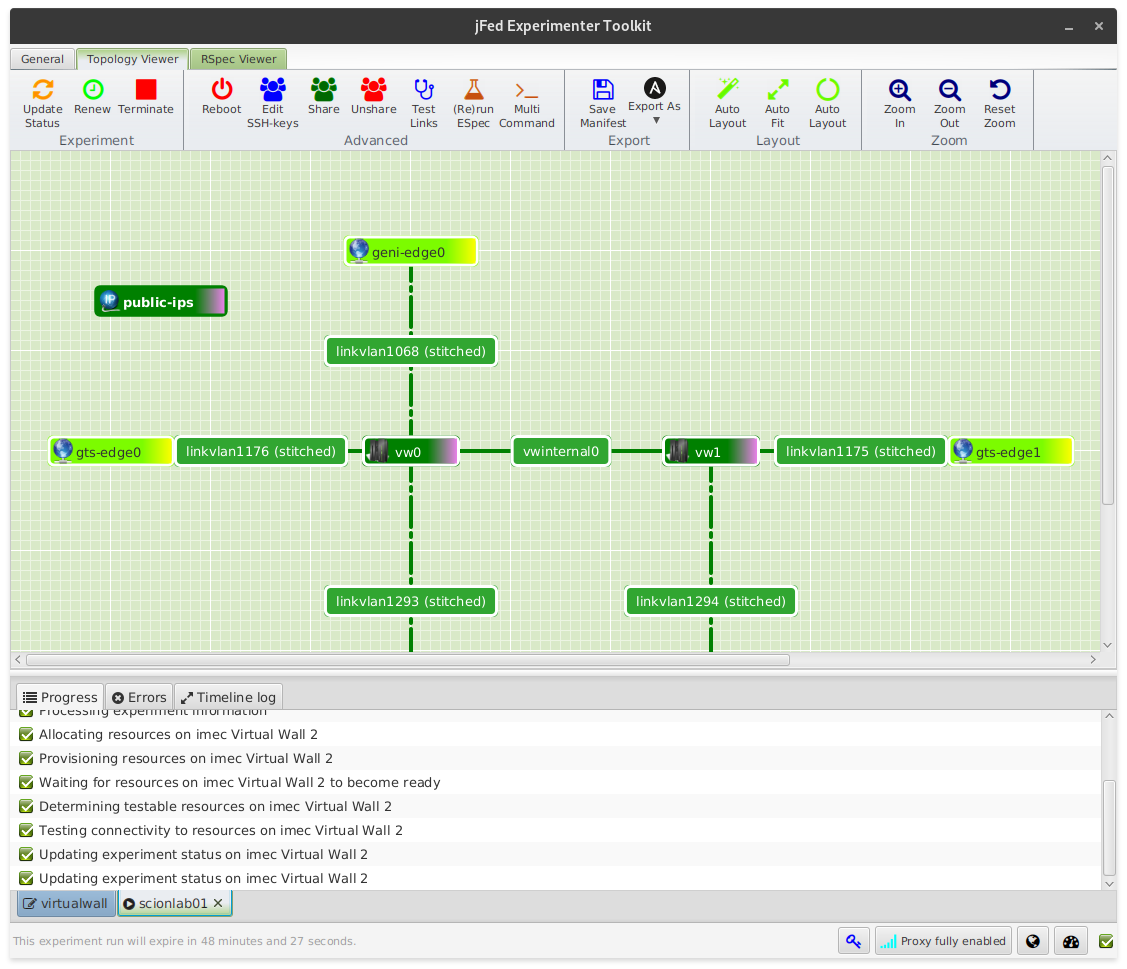
Task: Expand the Export As dropdown
Action: (x=654, y=102)
